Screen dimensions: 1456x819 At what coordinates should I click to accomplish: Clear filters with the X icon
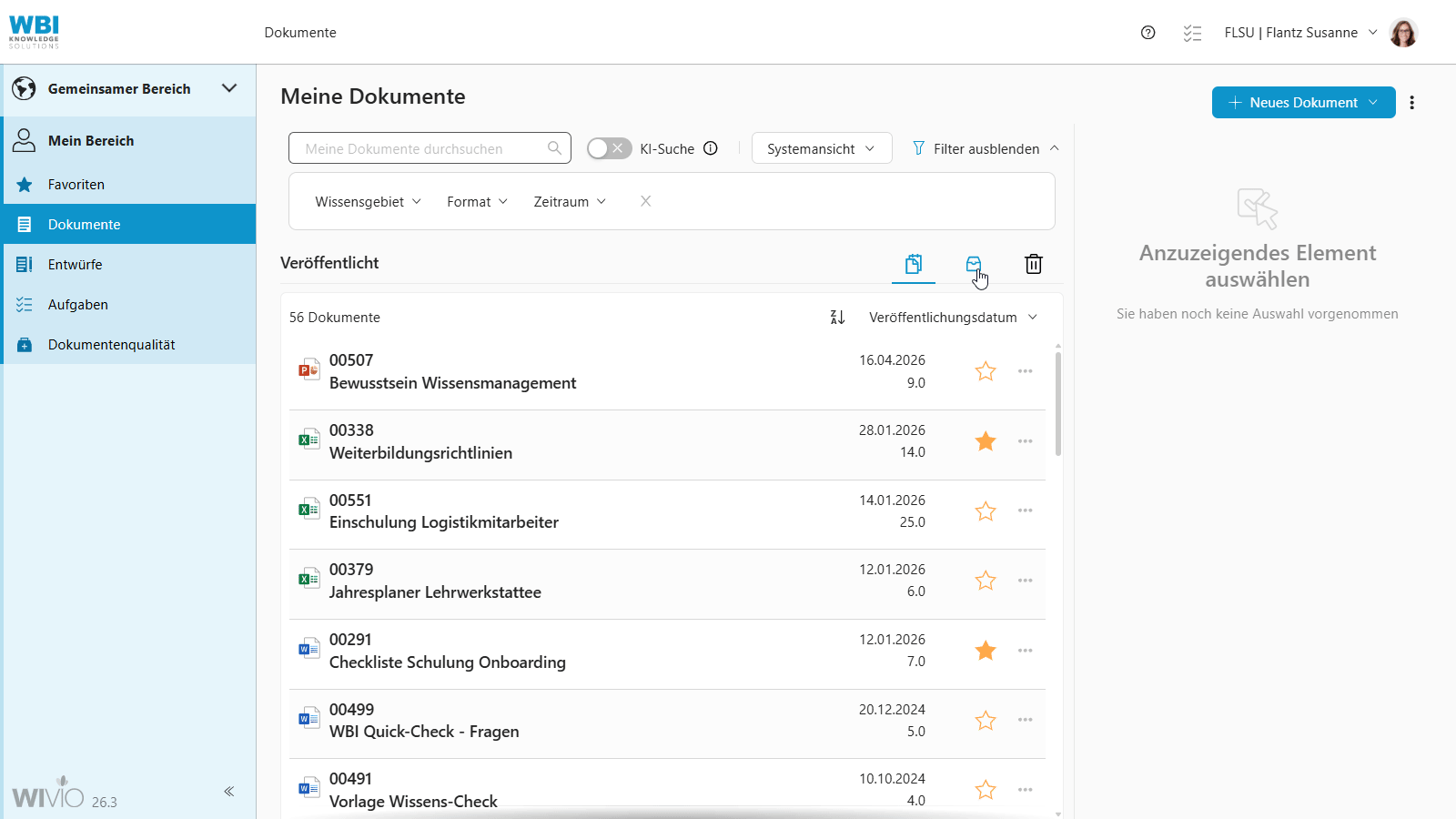645,201
